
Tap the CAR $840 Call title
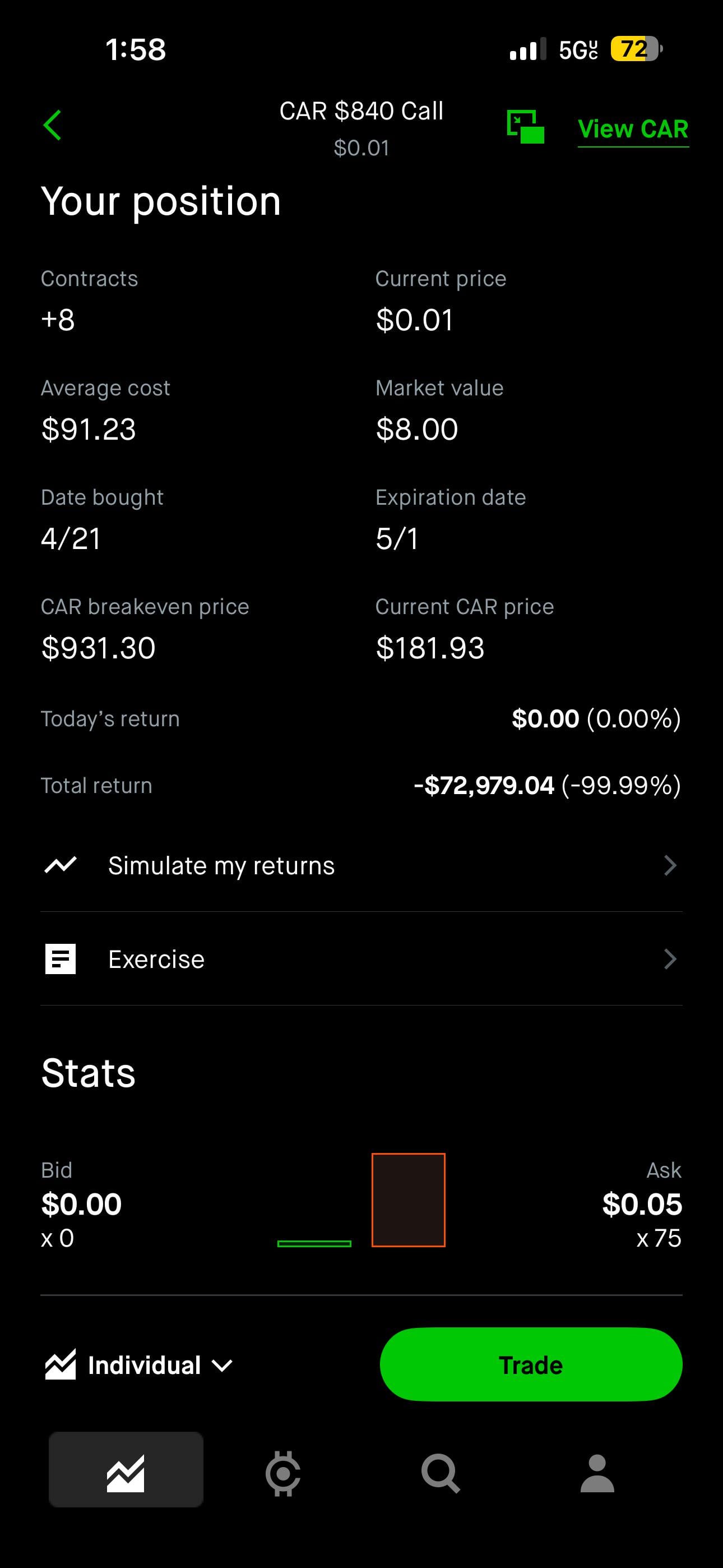pos(361,112)
